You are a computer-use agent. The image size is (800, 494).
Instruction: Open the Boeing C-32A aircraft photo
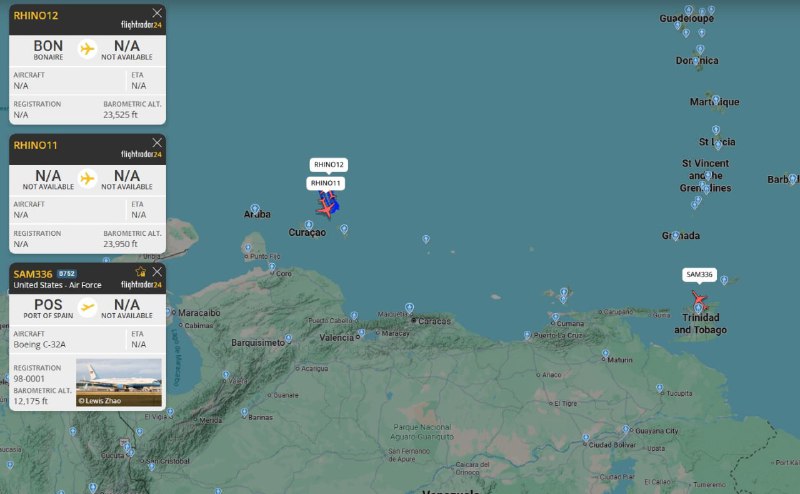click(x=118, y=382)
